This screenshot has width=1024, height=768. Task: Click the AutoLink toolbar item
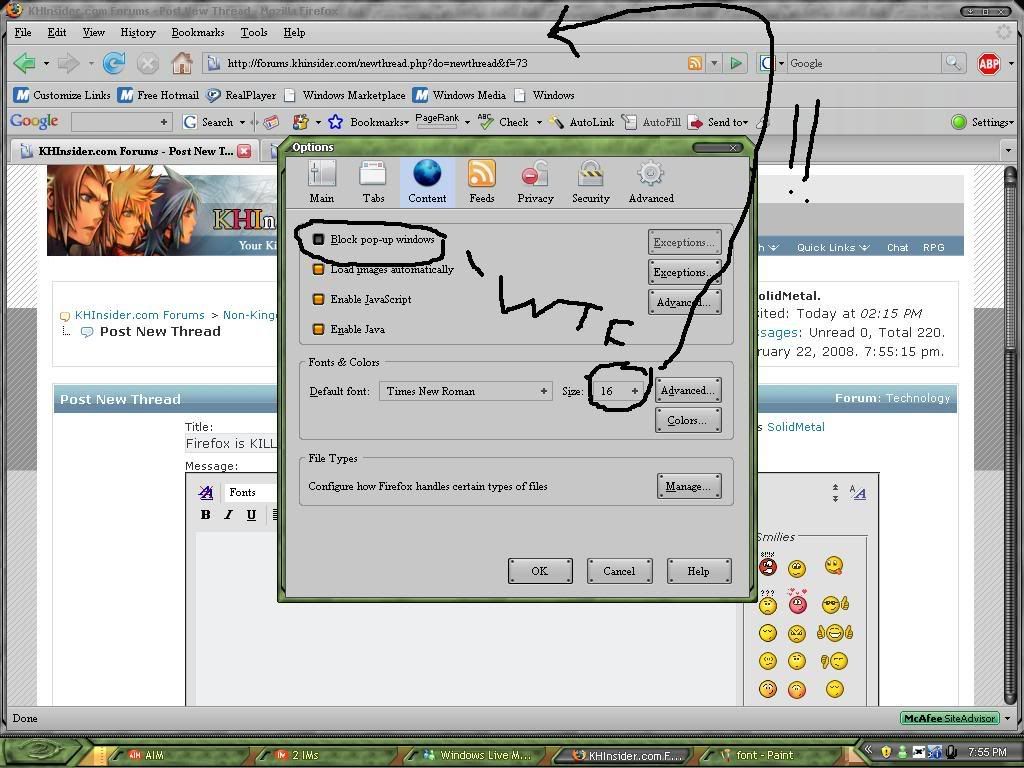click(582, 122)
